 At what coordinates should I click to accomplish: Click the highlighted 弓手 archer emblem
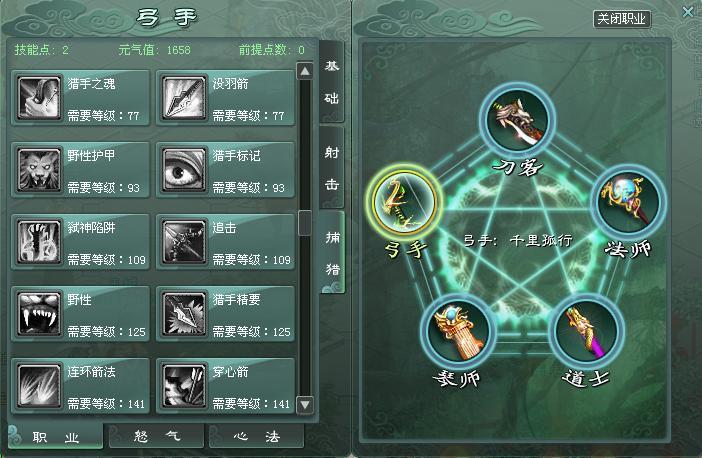[405, 202]
